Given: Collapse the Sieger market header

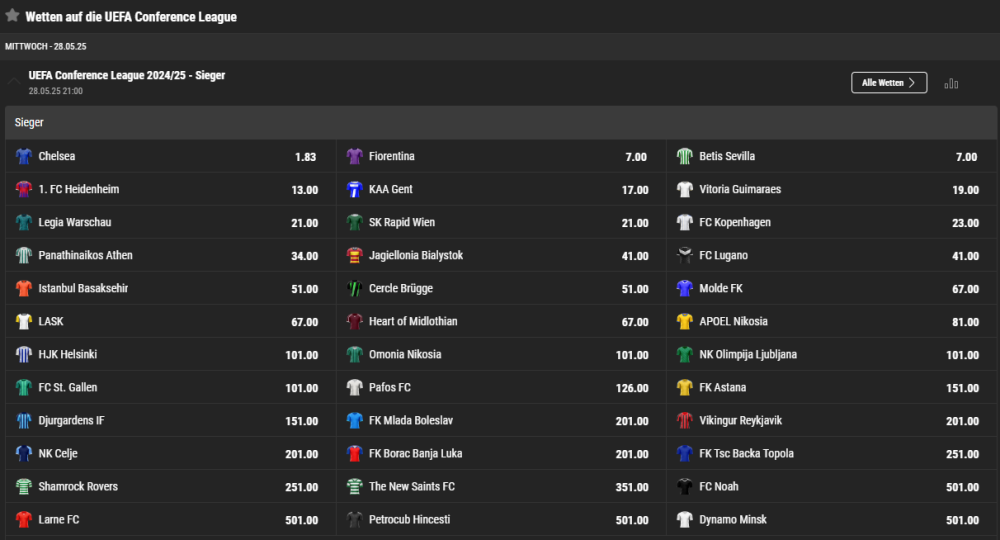Looking at the screenshot, I should coord(500,123).
